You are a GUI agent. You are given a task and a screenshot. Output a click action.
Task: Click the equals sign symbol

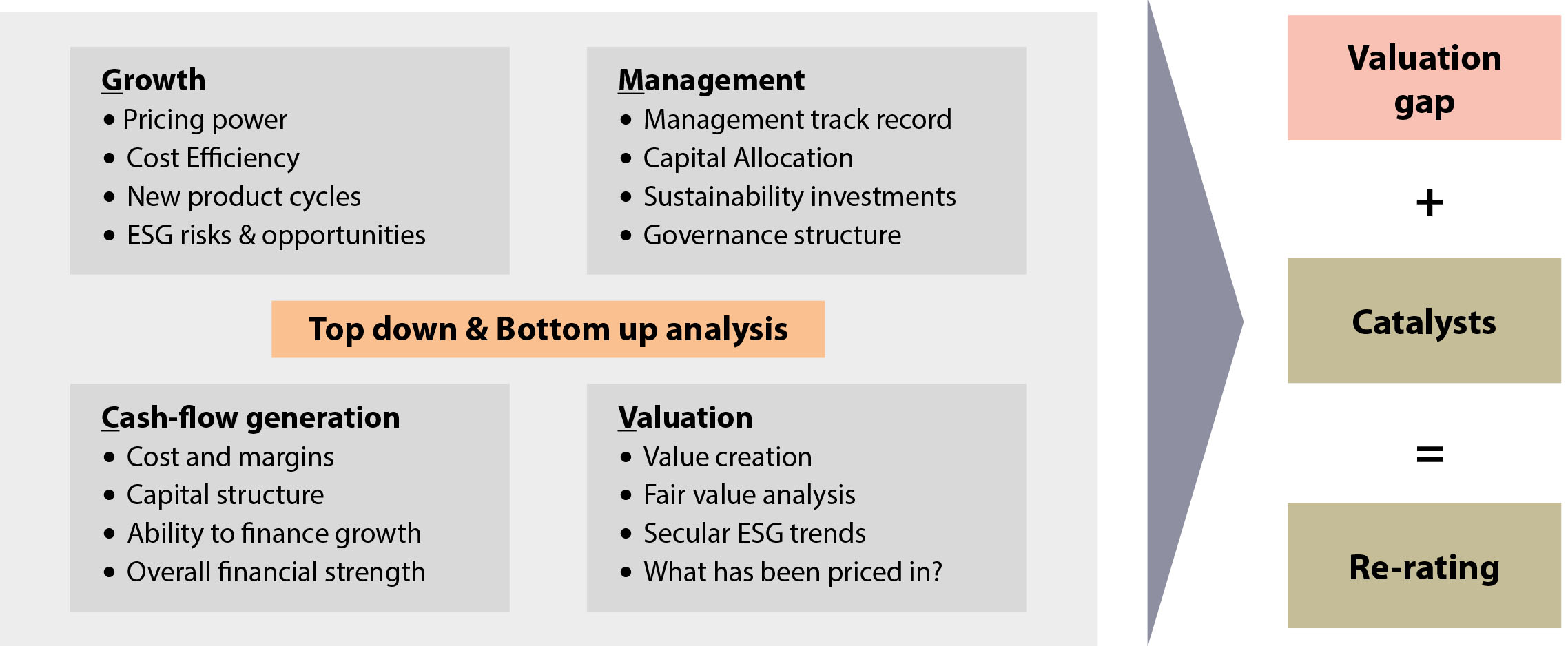(1430, 455)
